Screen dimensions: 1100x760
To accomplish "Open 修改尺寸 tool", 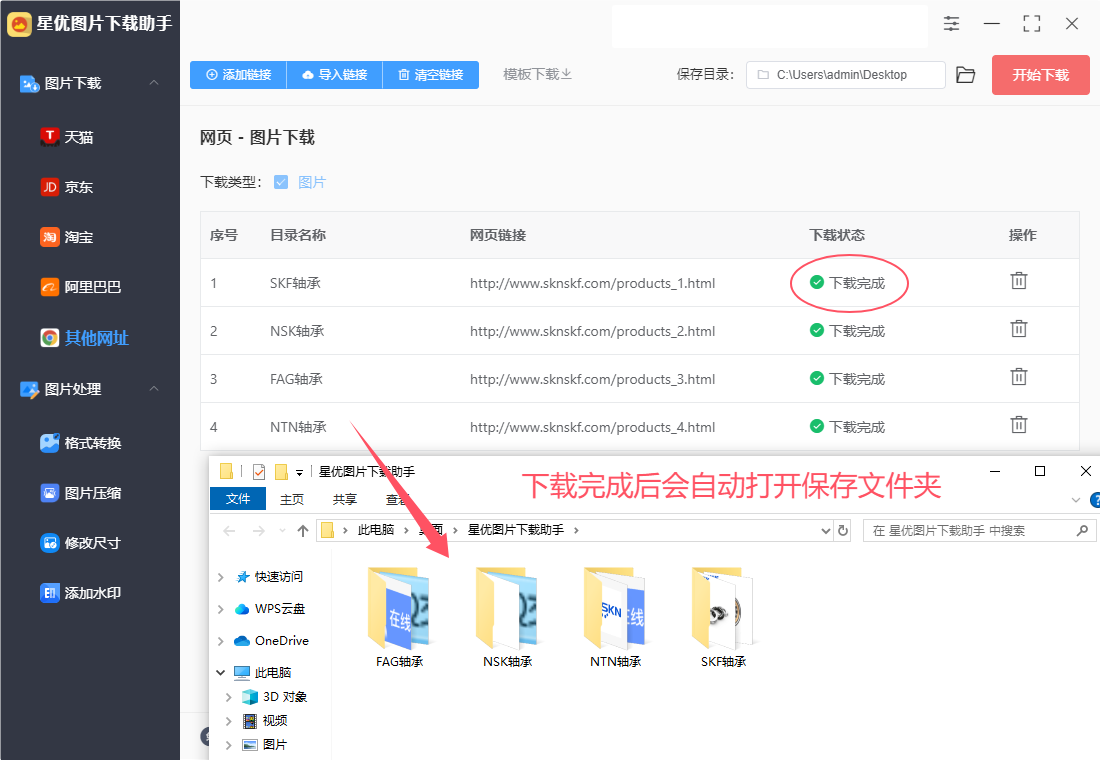I will (x=81, y=542).
